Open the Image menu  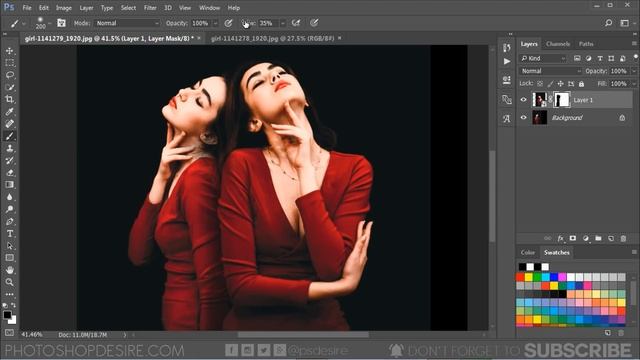64,8
